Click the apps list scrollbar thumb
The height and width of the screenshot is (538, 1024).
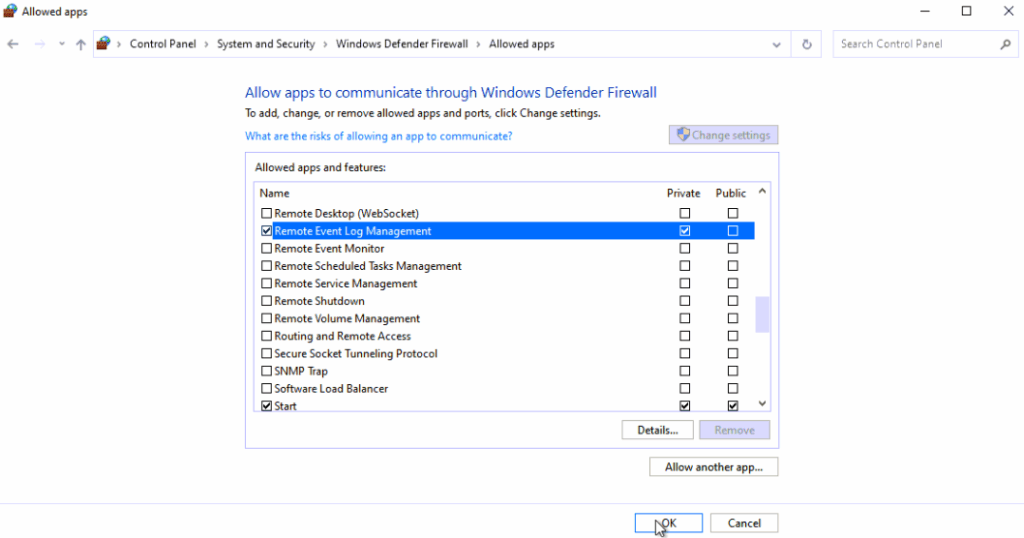pos(762,315)
